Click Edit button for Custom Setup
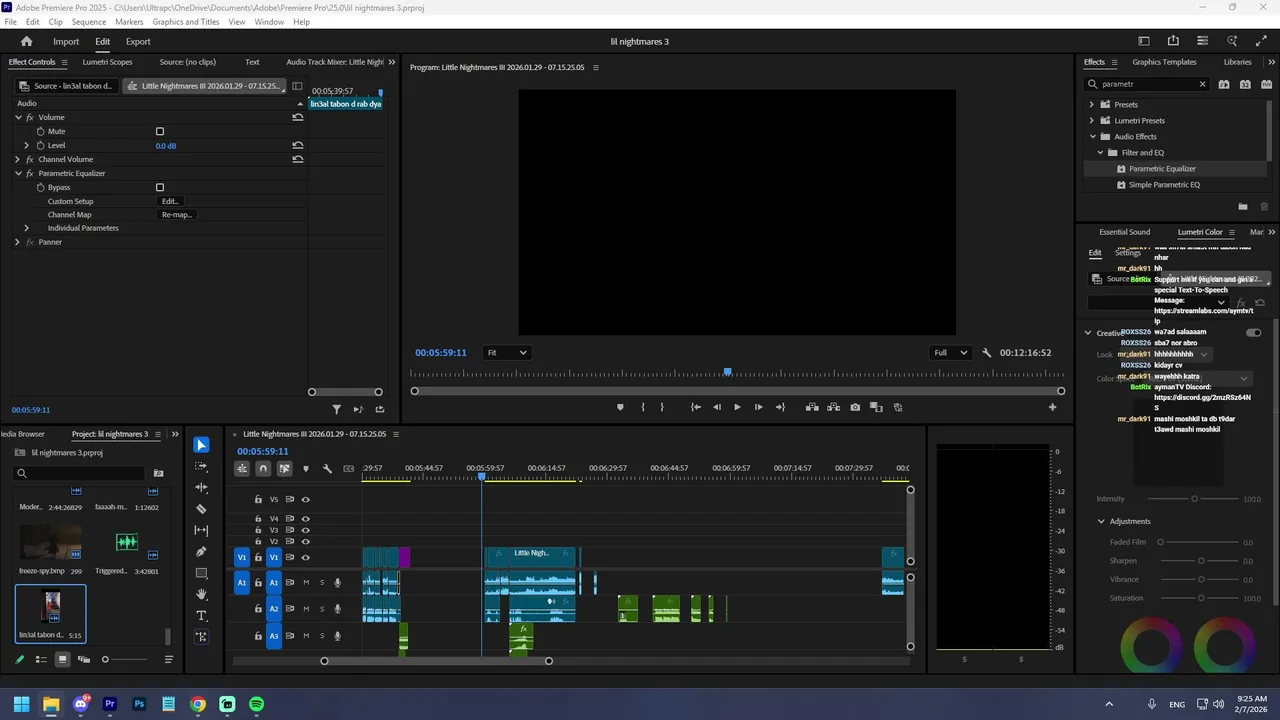The height and width of the screenshot is (720, 1280). (x=170, y=201)
